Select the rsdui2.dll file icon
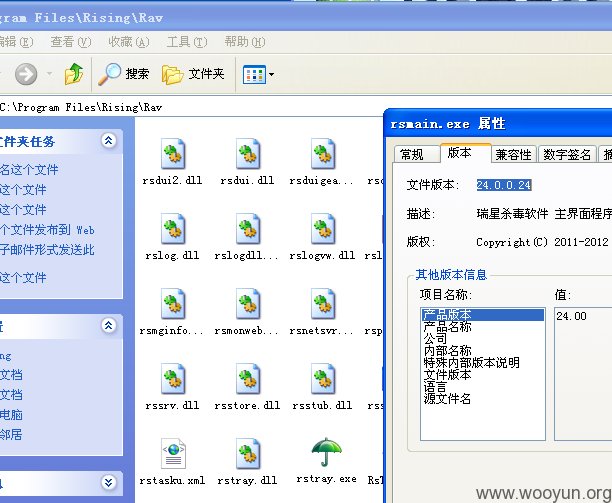 [173, 154]
